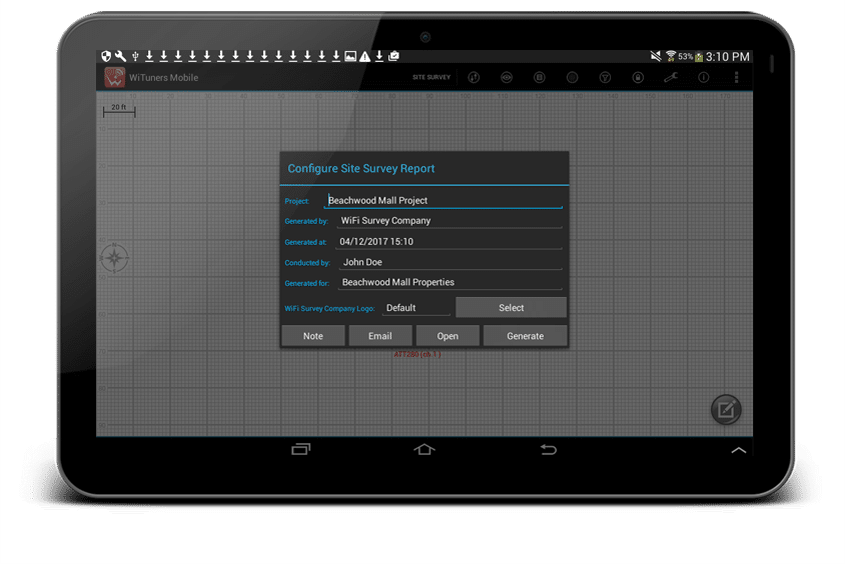Tap the document list toolbar icon
This screenshot has height=564, width=845.
pos(539,78)
